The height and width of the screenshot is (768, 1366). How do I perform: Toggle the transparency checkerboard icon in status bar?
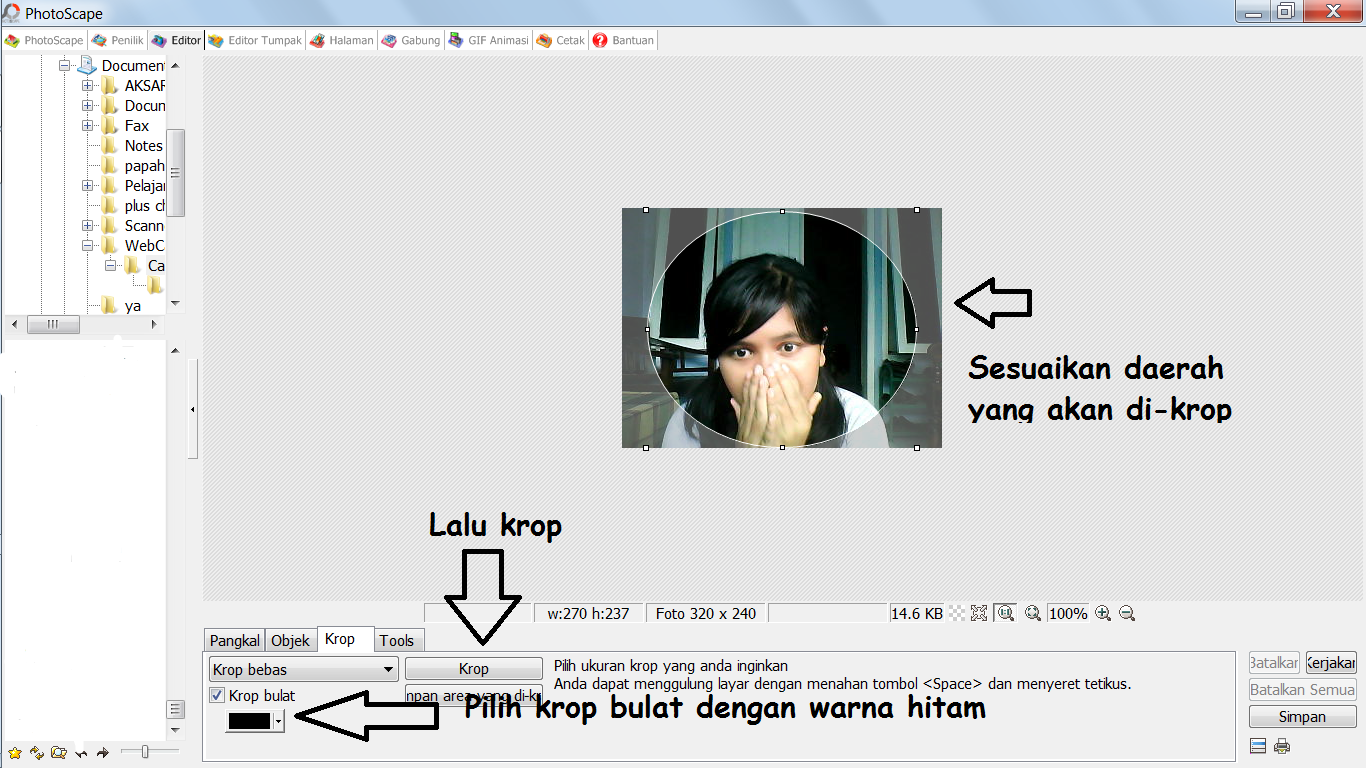coord(957,613)
